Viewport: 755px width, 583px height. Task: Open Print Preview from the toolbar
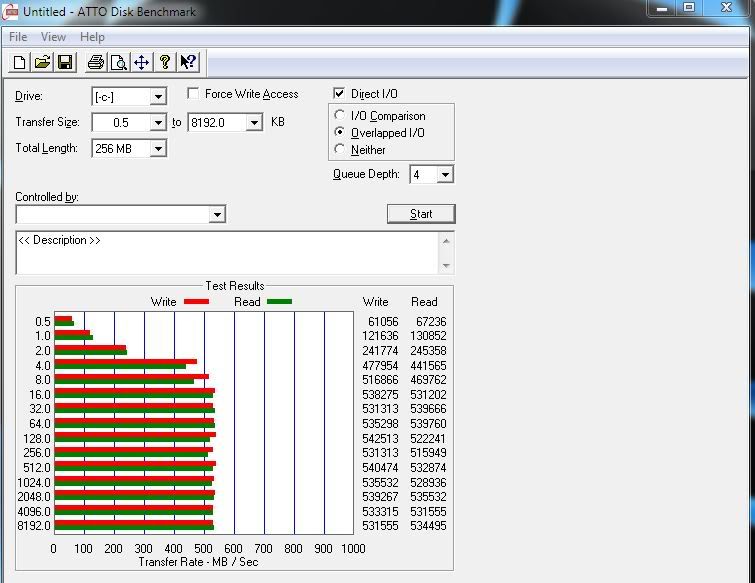(x=118, y=62)
